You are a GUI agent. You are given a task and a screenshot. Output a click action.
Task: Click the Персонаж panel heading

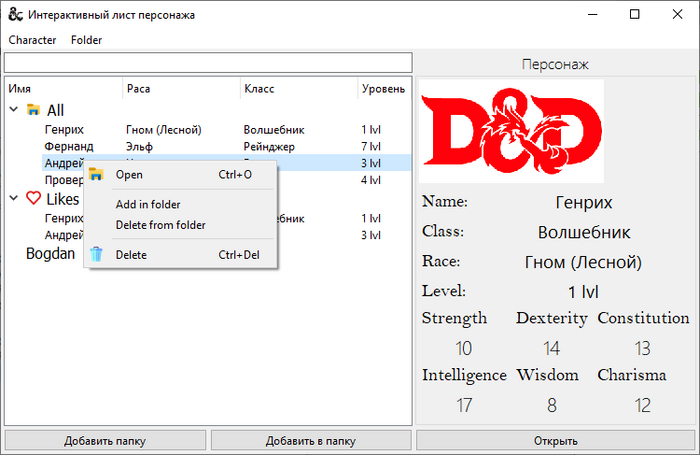click(x=555, y=64)
